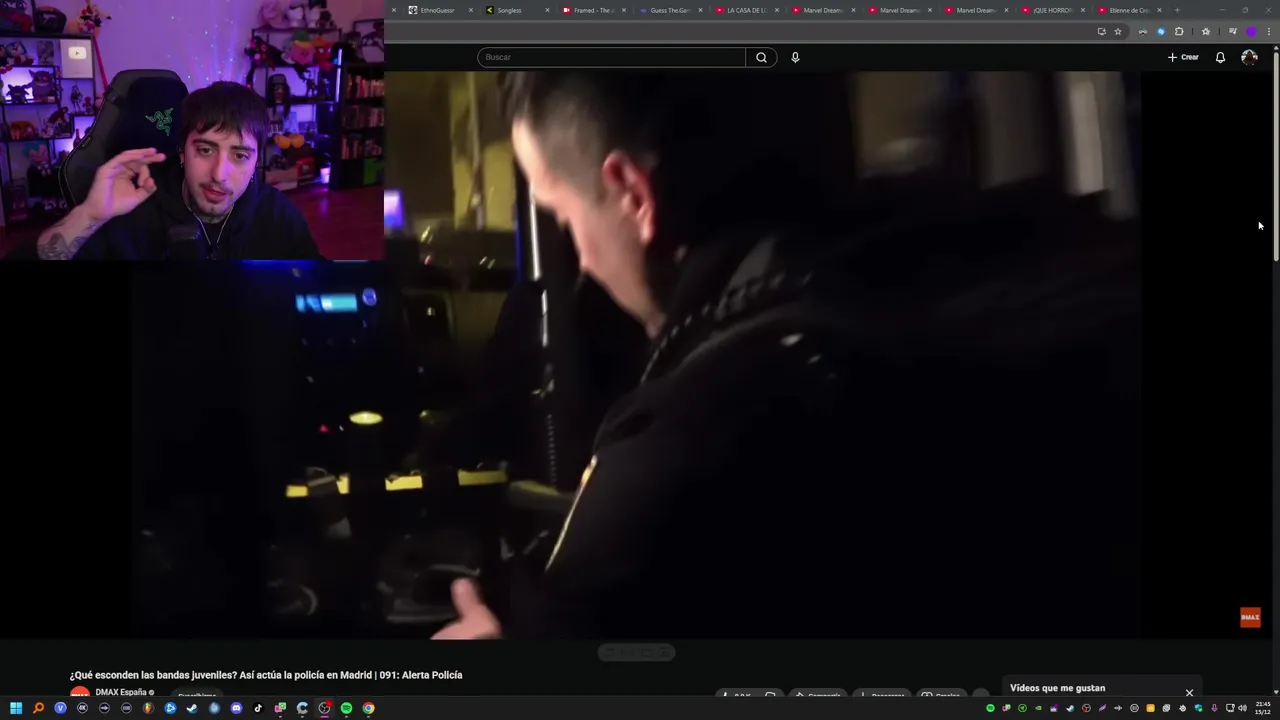Open Chrome three-dot menu
Image resolution: width=1280 pixels, height=720 pixels.
(x=1269, y=31)
